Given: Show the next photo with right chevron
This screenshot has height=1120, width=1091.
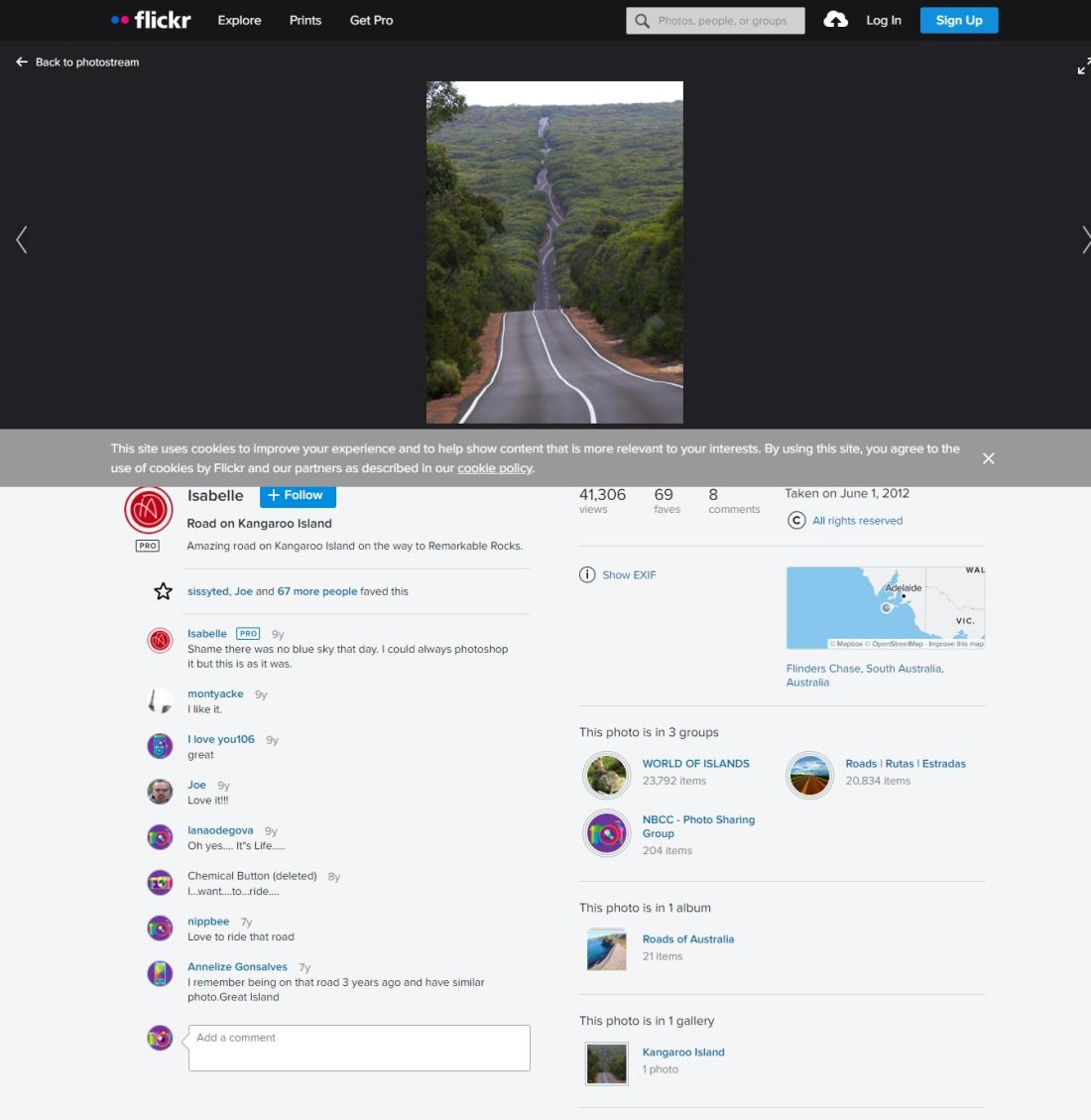Looking at the screenshot, I should 1085,240.
